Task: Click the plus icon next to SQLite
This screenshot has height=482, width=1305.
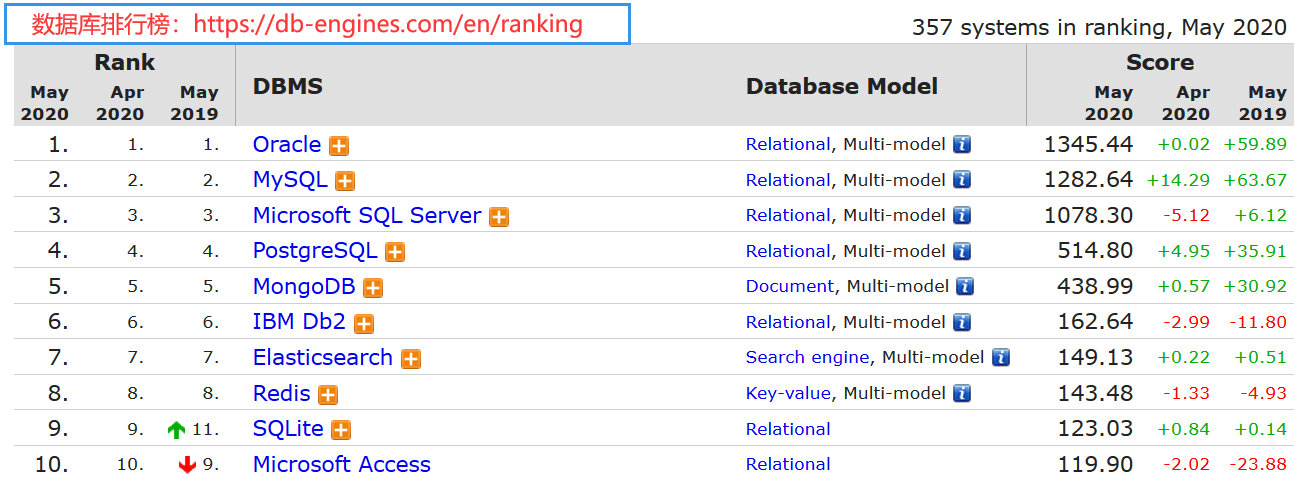Action: coord(341,430)
